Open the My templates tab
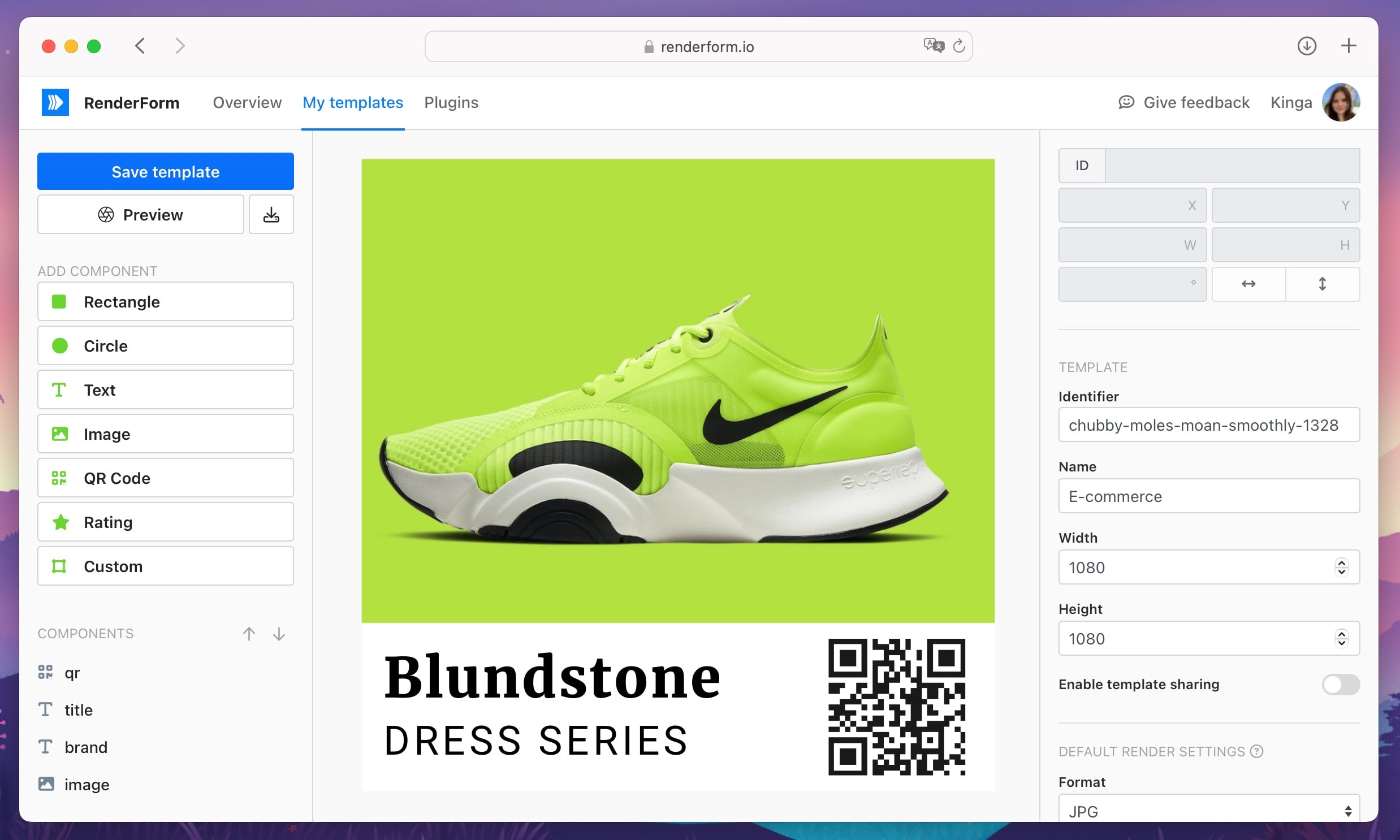The width and height of the screenshot is (1400, 840). pos(353,102)
